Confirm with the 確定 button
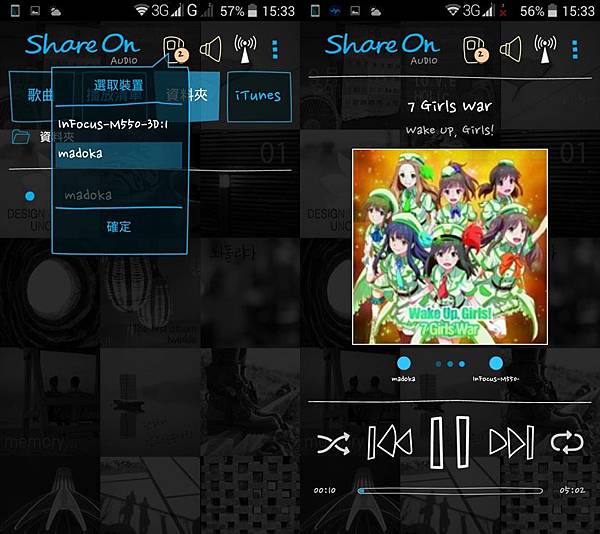Image resolution: width=600 pixels, height=534 pixels. pyautogui.click(x=119, y=227)
